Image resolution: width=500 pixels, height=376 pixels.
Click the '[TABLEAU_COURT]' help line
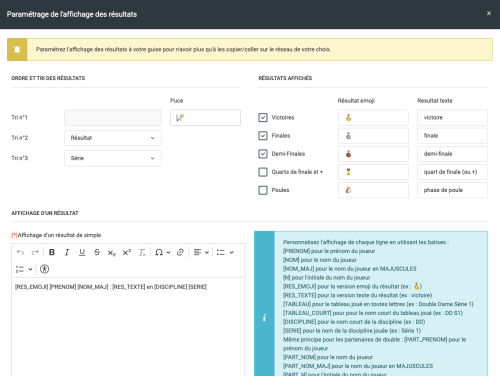tap(373, 313)
